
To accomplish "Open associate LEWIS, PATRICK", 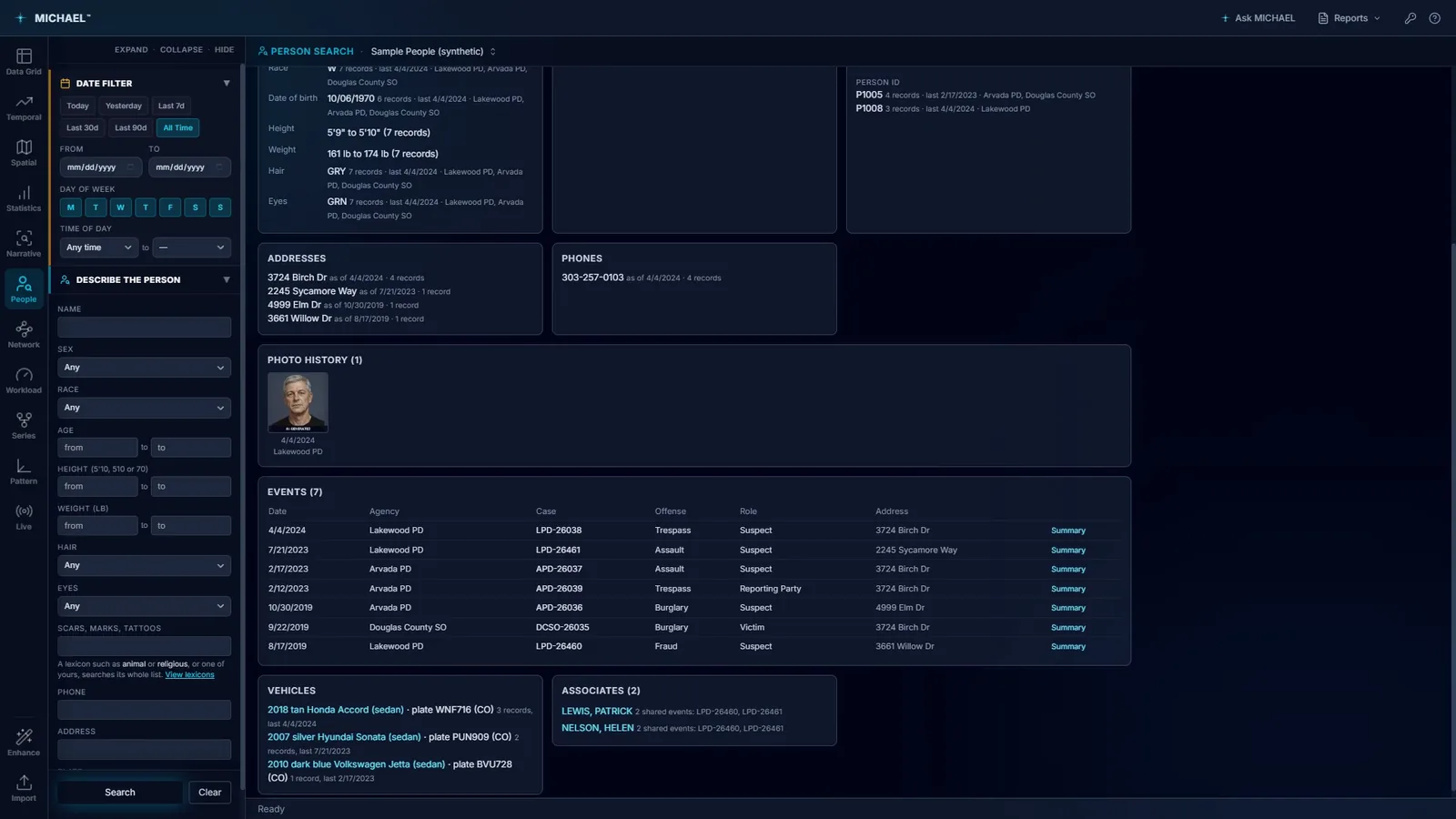I will pyautogui.click(x=597, y=712).
